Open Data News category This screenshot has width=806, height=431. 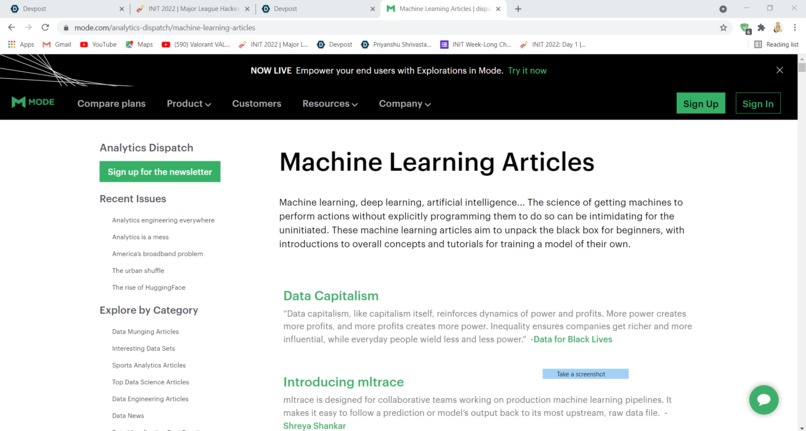pos(128,416)
